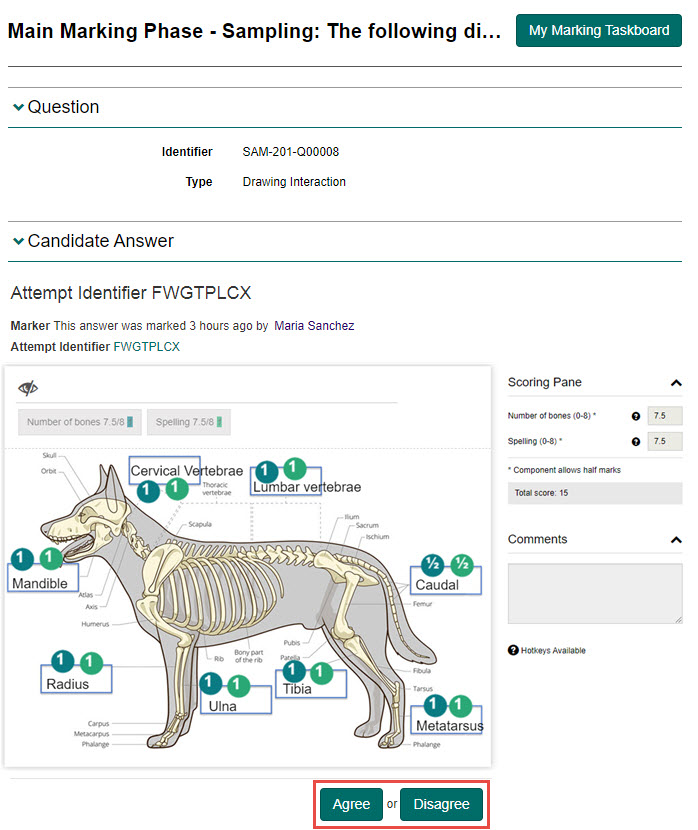Image resolution: width=698 pixels, height=830 pixels.
Task: Click the dark mark badge above Tibia
Action: [x=293, y=672]
